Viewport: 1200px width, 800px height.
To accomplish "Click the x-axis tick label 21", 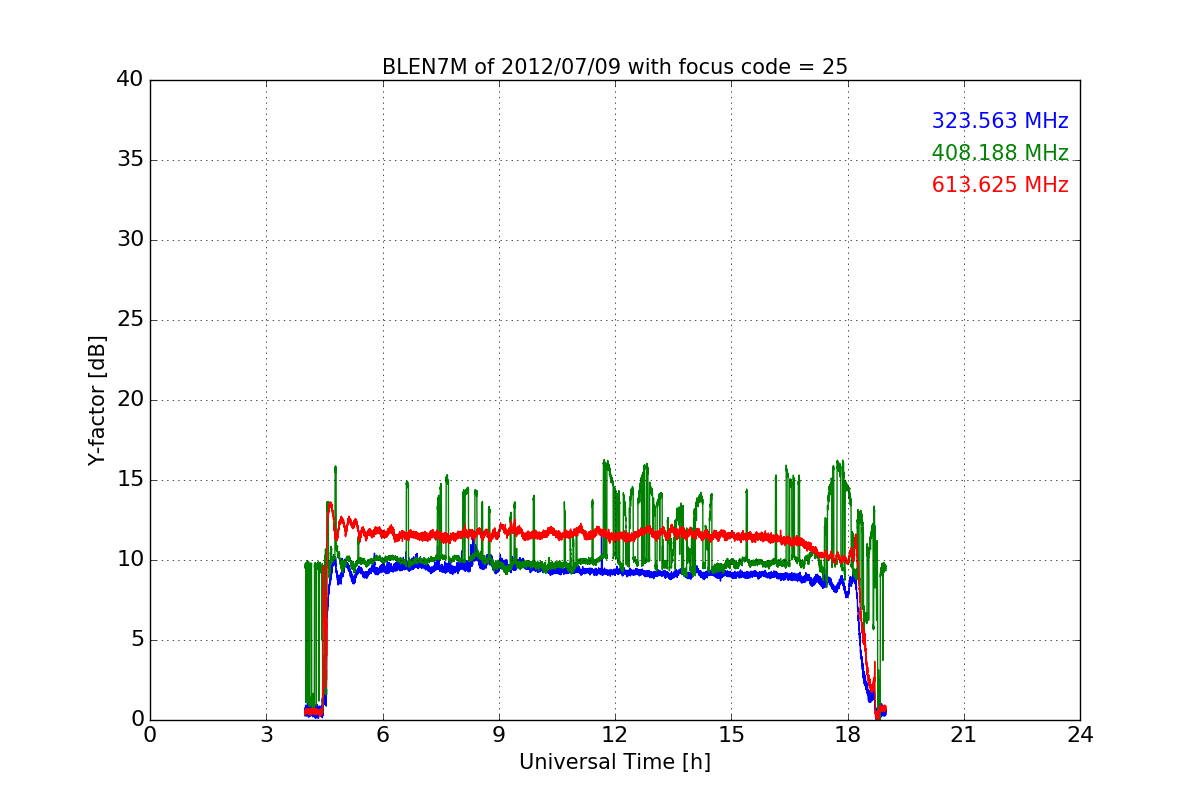I will [x=963, y=735].
